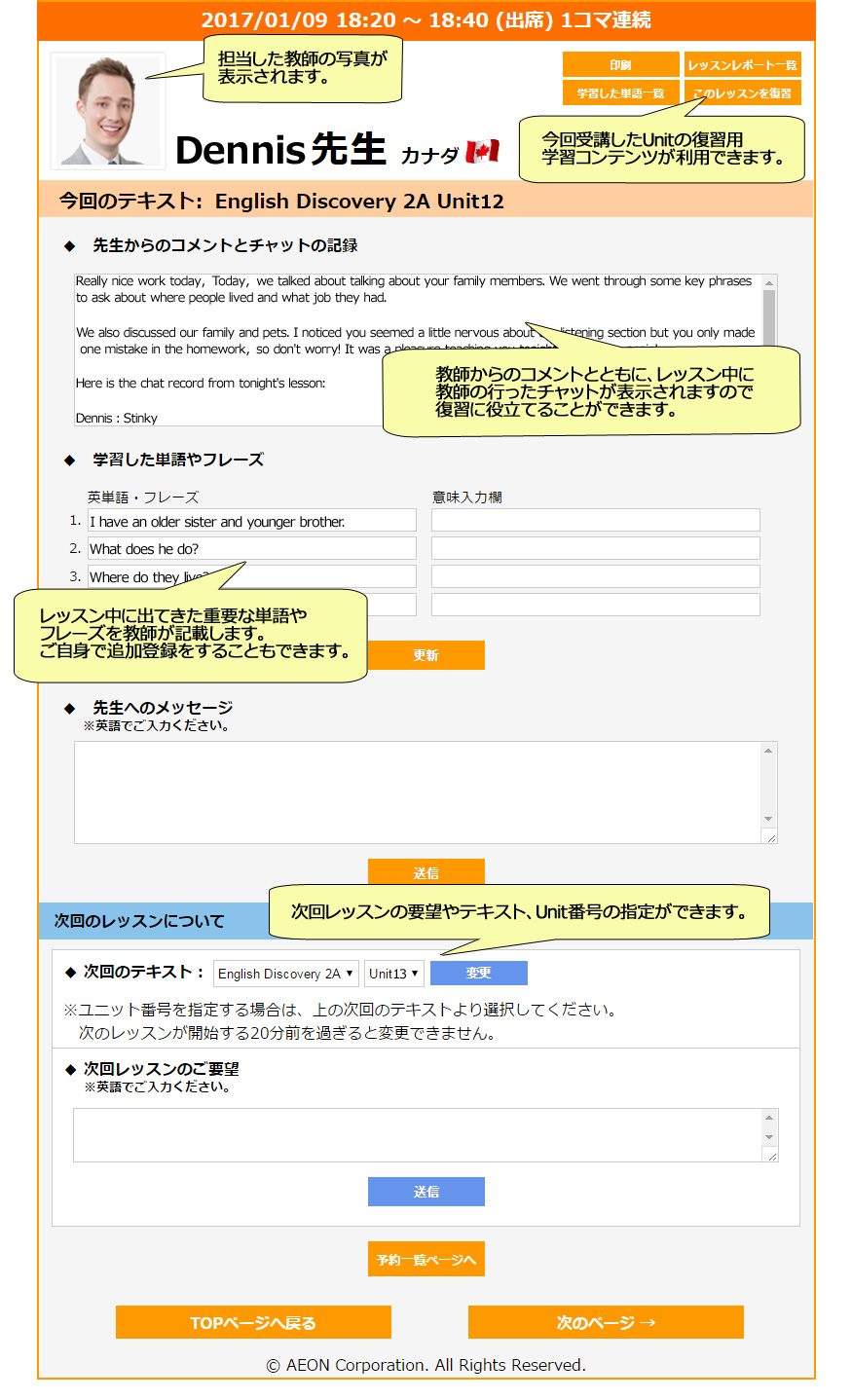Click the meaning field for phrase 1
852x1400 pixels.
pyautogui.click(x=595, y=521)
